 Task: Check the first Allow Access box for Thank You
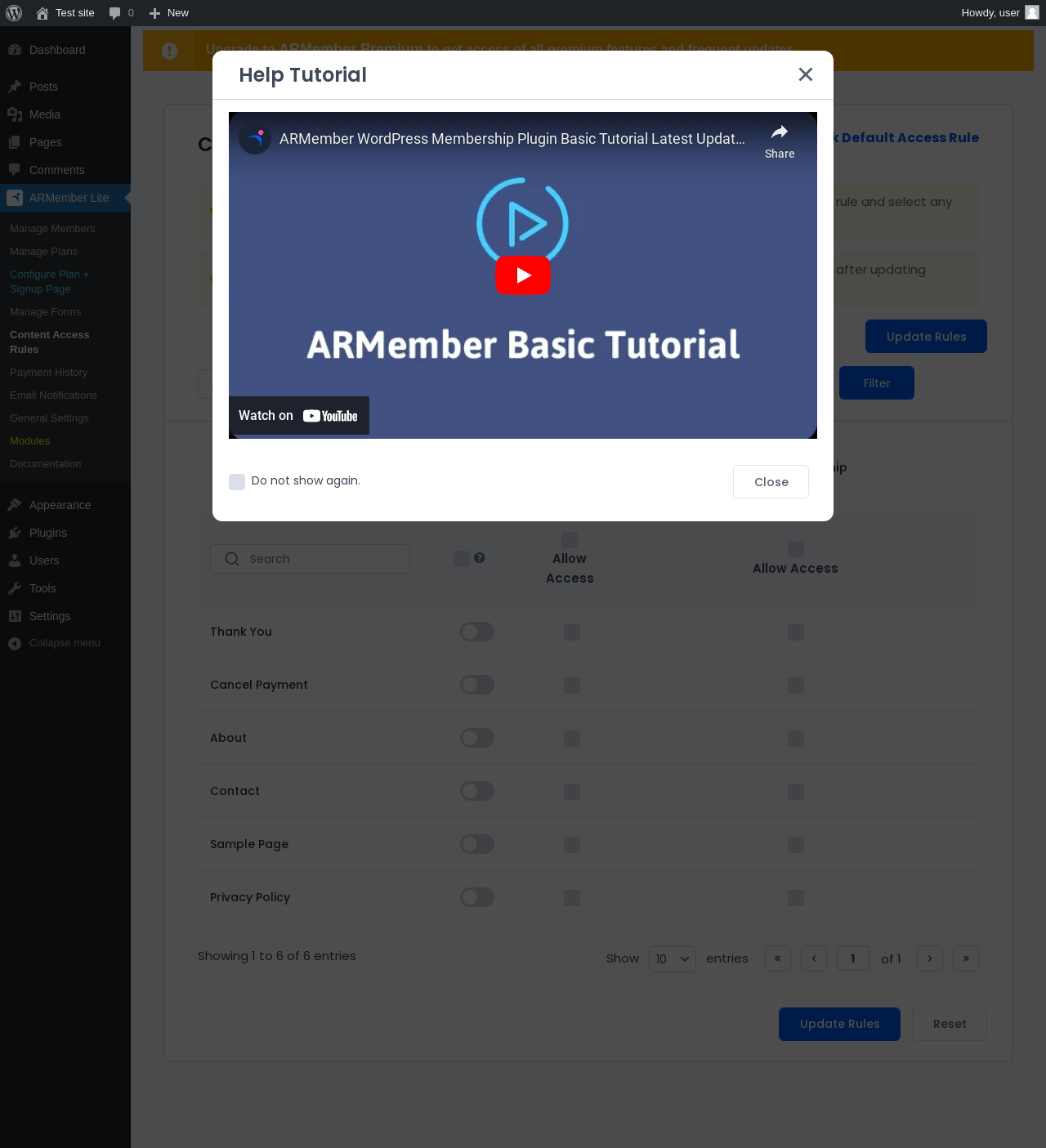(572, 632)
